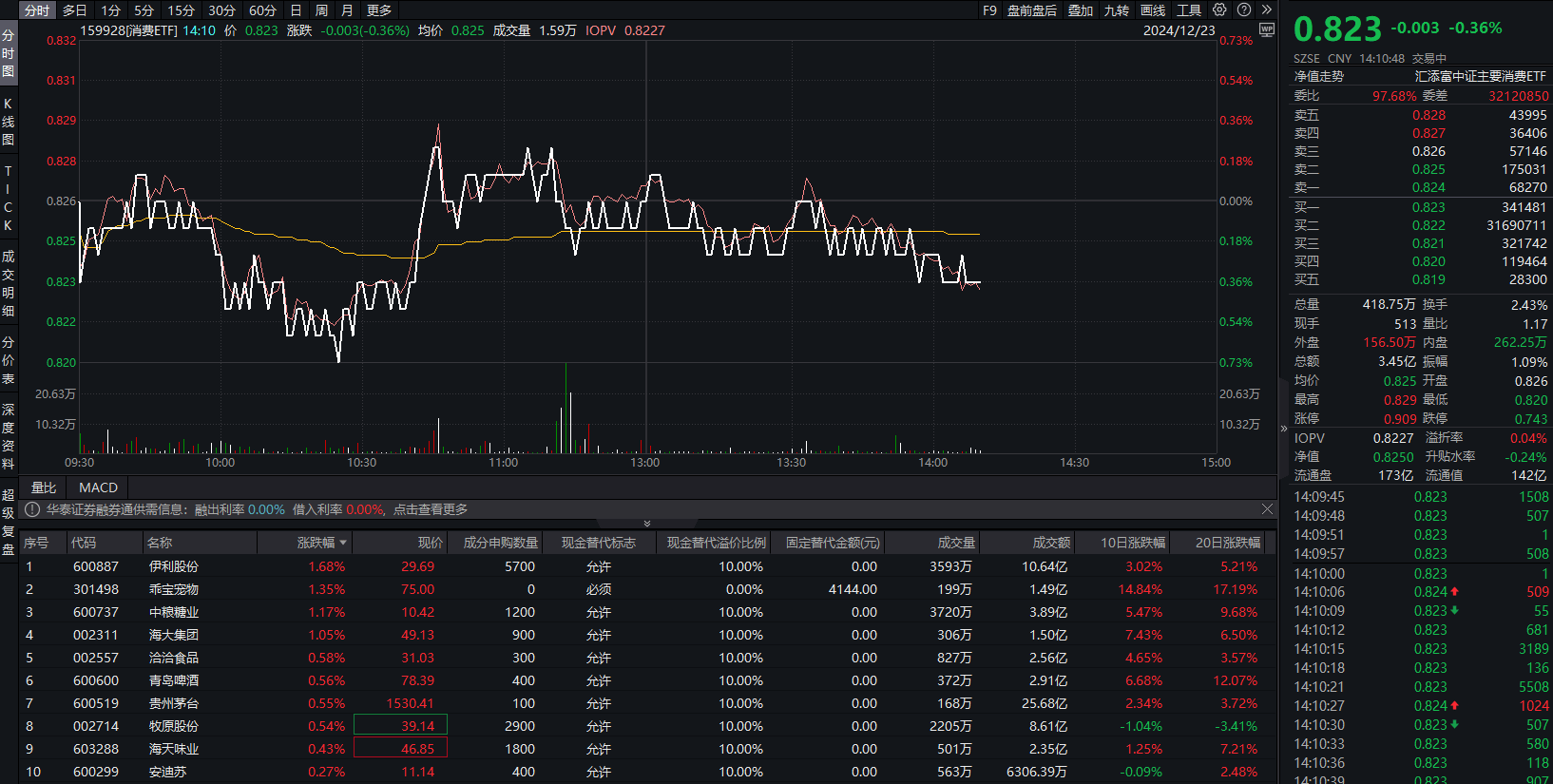The image size is (1553, 784).
Task: Close the 华泰证券 info notification bar
Action: (x=1267, y=509)
